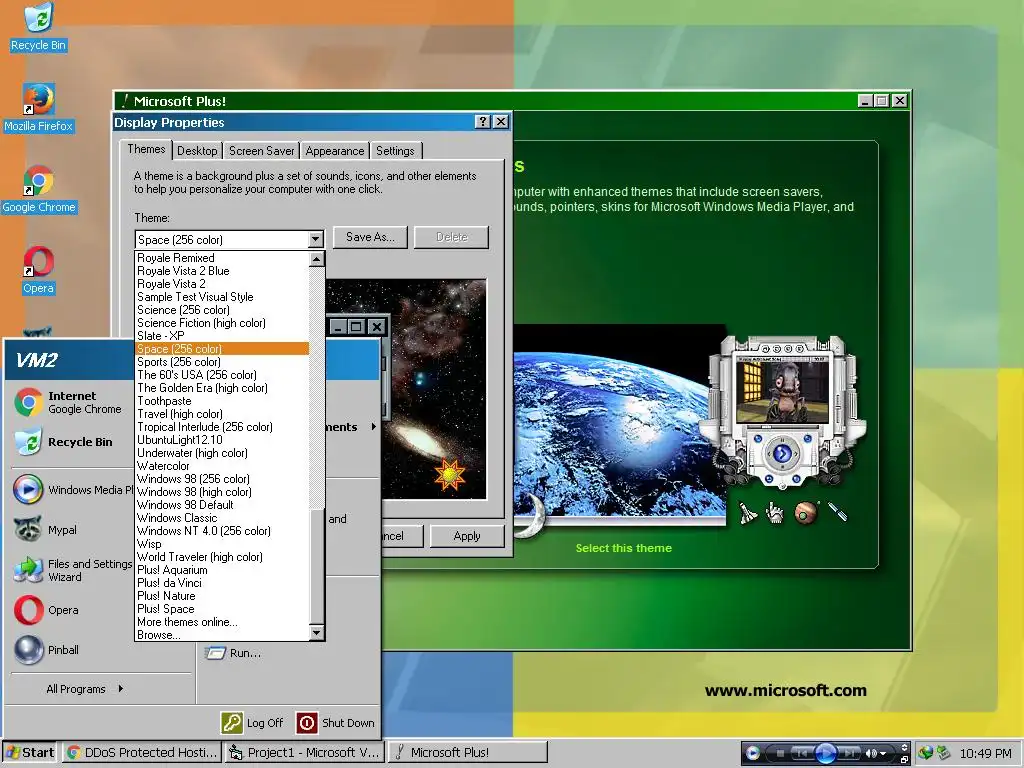Launch Mozilla Firefox from the desktop
1024x768 pixels.
point(38,108)
